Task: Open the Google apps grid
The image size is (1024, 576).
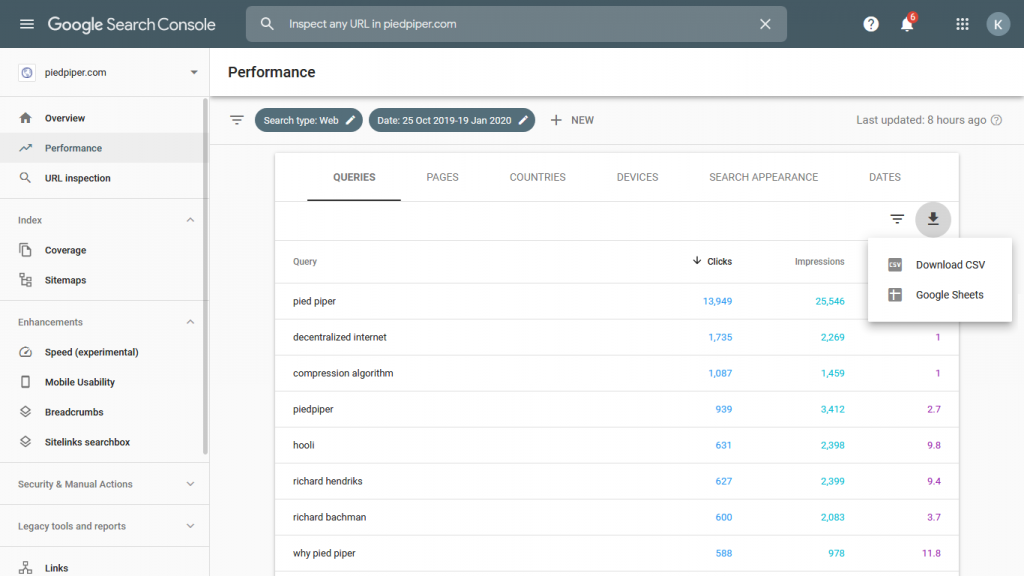Action: click(962, 24)
